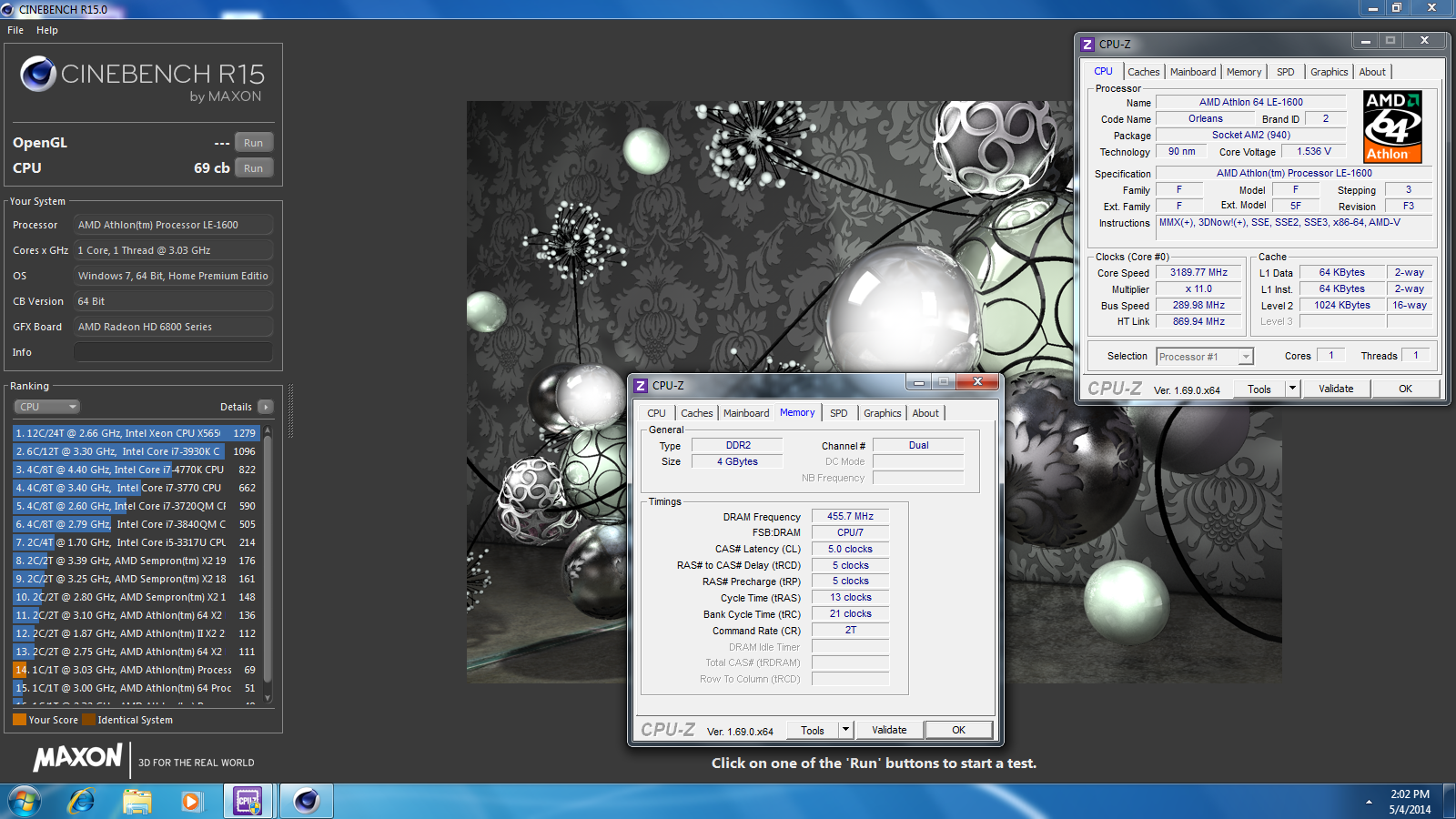Click the CPU-Z Memory window title icon
Screen dimensions: 1456x819
[x=641, y=385]
